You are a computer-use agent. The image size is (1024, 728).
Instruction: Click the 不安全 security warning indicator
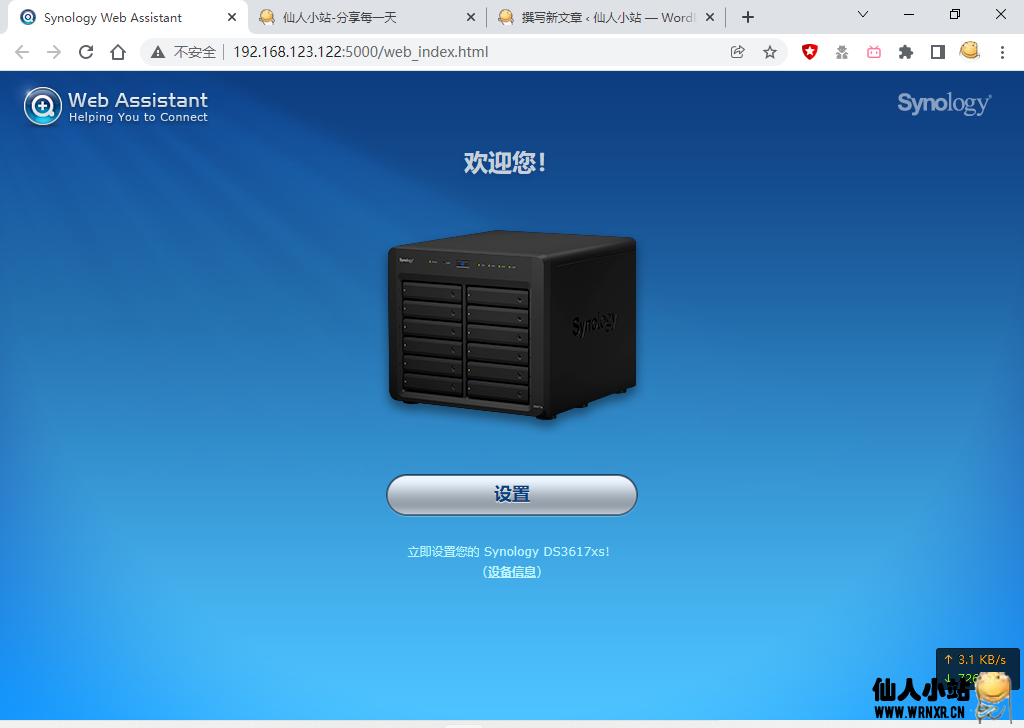184,52
